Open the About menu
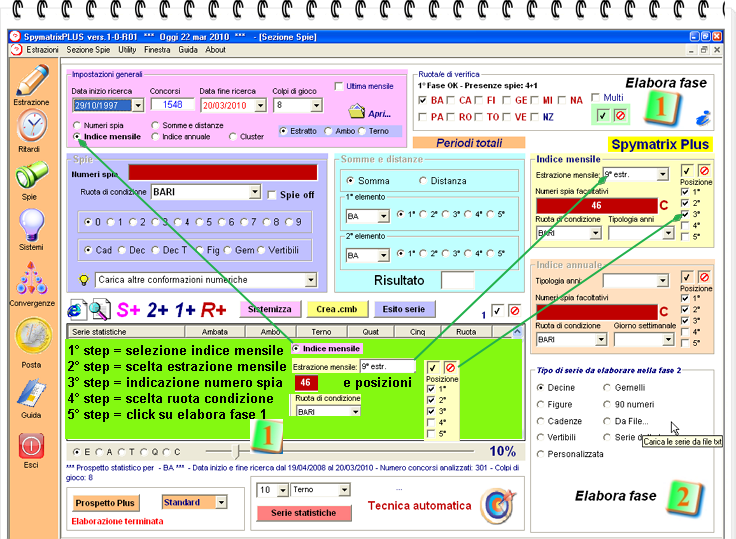Image resolution: width=736 pixels, height=539 pixels. click(x=215, y=50)
